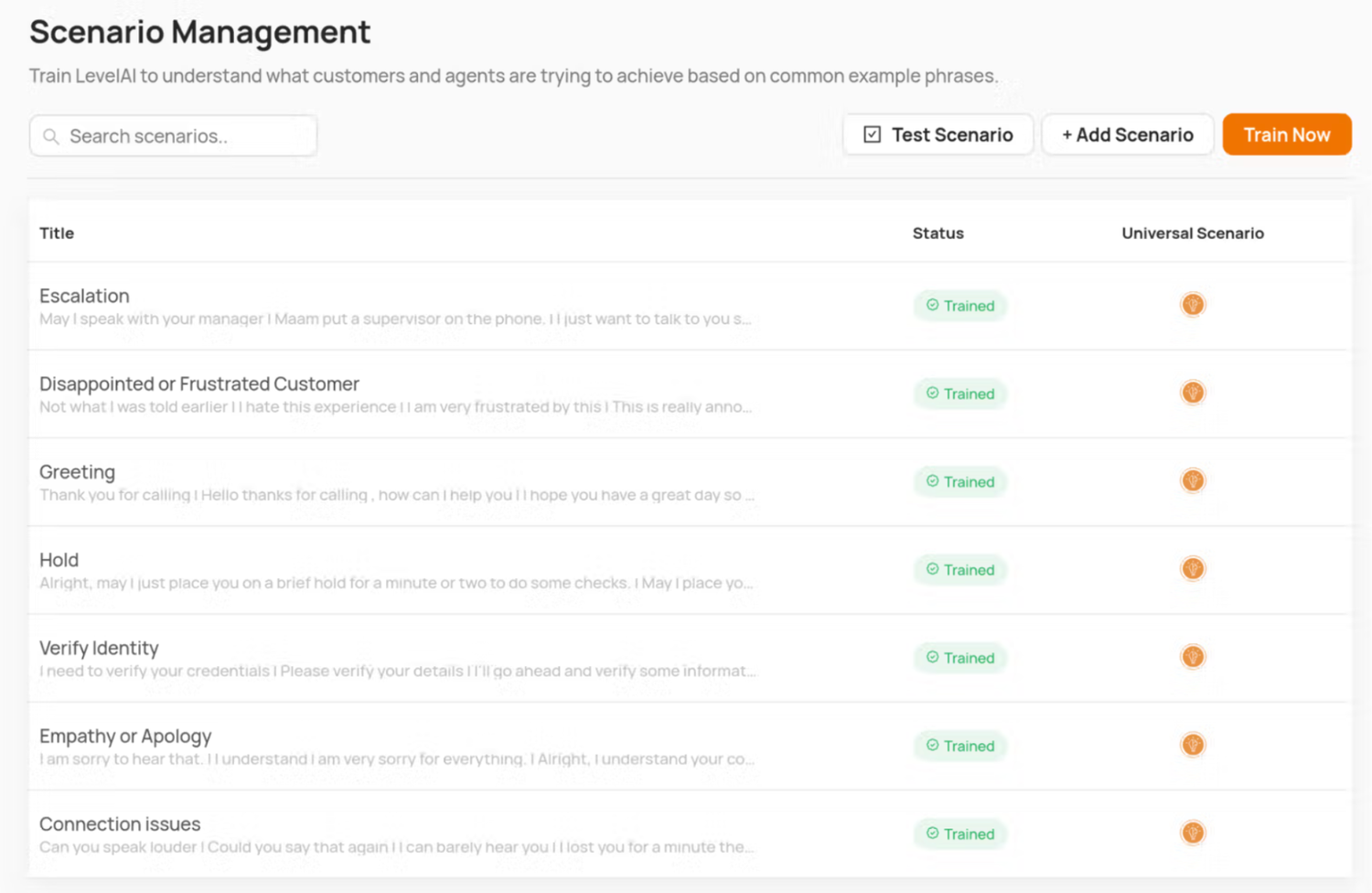Click the Universal Scenario icon for Empathy or Apology
1372x893 pixels.
pos(1193,744)
